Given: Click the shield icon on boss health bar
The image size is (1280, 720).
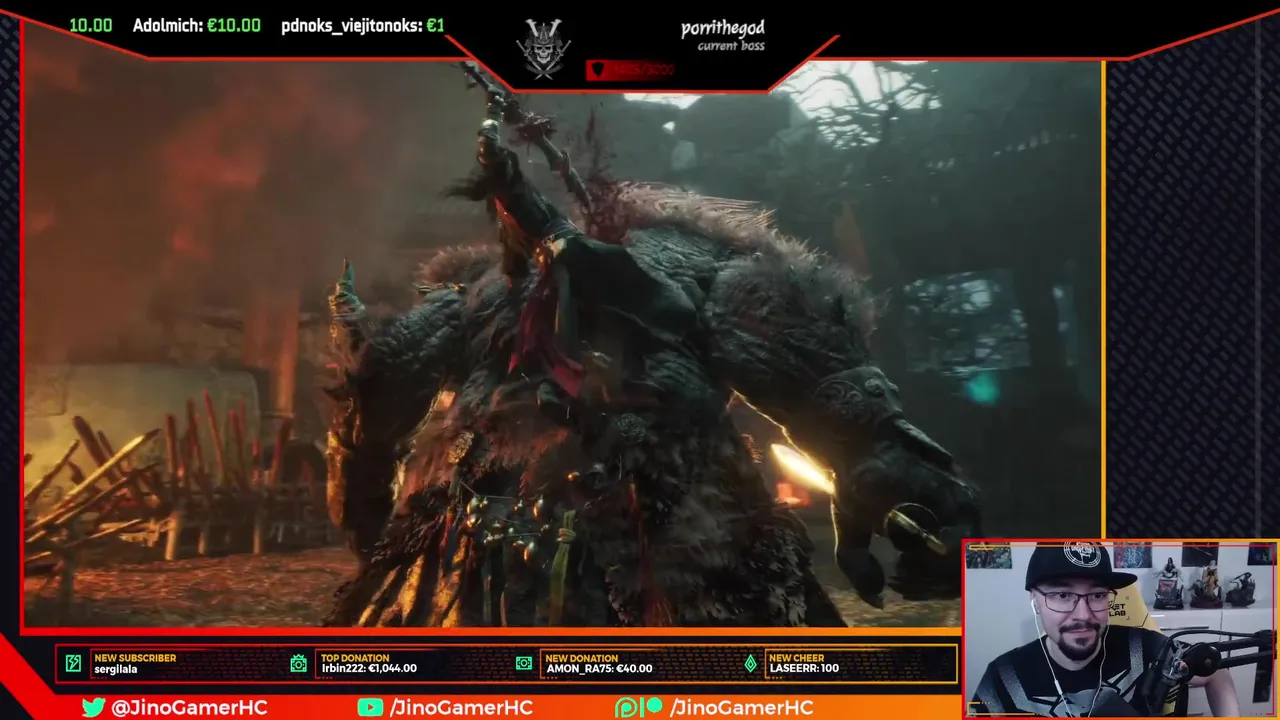Looking at the screenshot, I should point(598,69).
